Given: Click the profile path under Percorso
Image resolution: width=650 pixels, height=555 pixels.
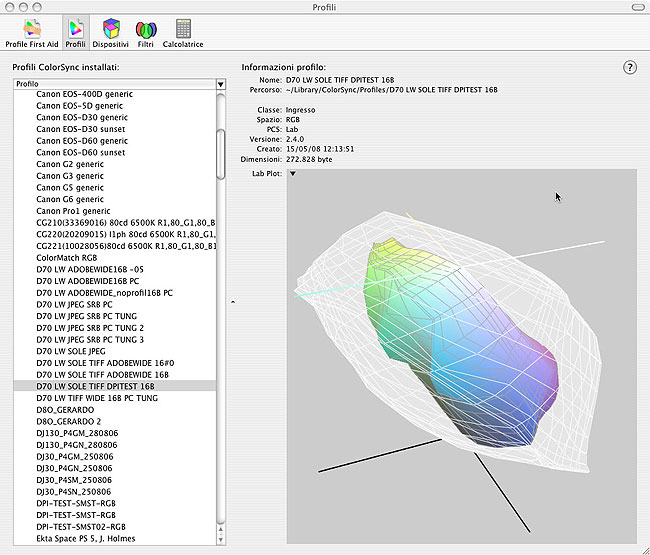Looking at the screenshot, I should pyautogui.click(x=392, y=90).
